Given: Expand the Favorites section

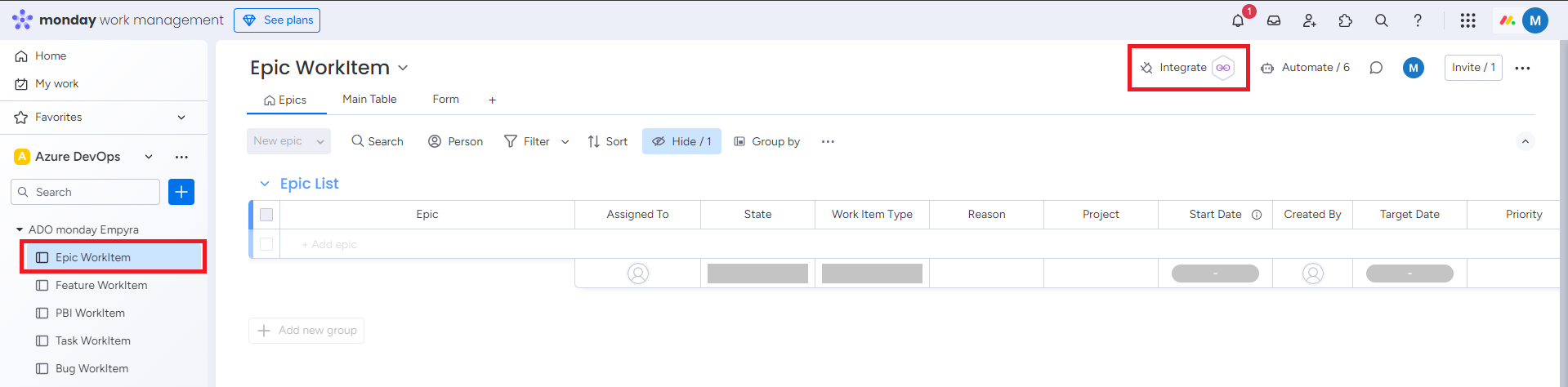Looking at the screenshot, I should click(x=181, y=118).
